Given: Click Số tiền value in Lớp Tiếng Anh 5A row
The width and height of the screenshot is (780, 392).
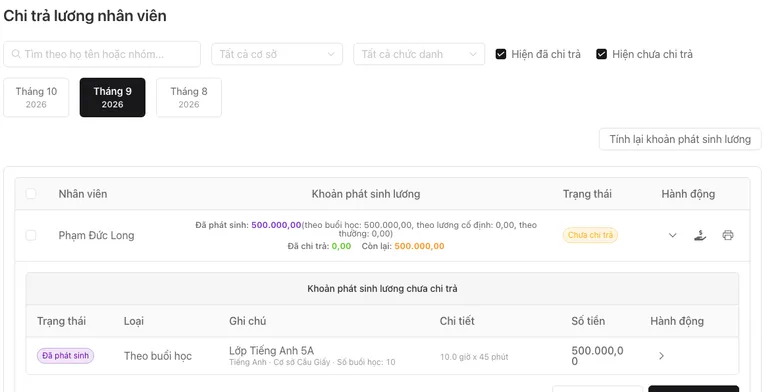Looking at the screenshot, I should (x=597, y=356).
